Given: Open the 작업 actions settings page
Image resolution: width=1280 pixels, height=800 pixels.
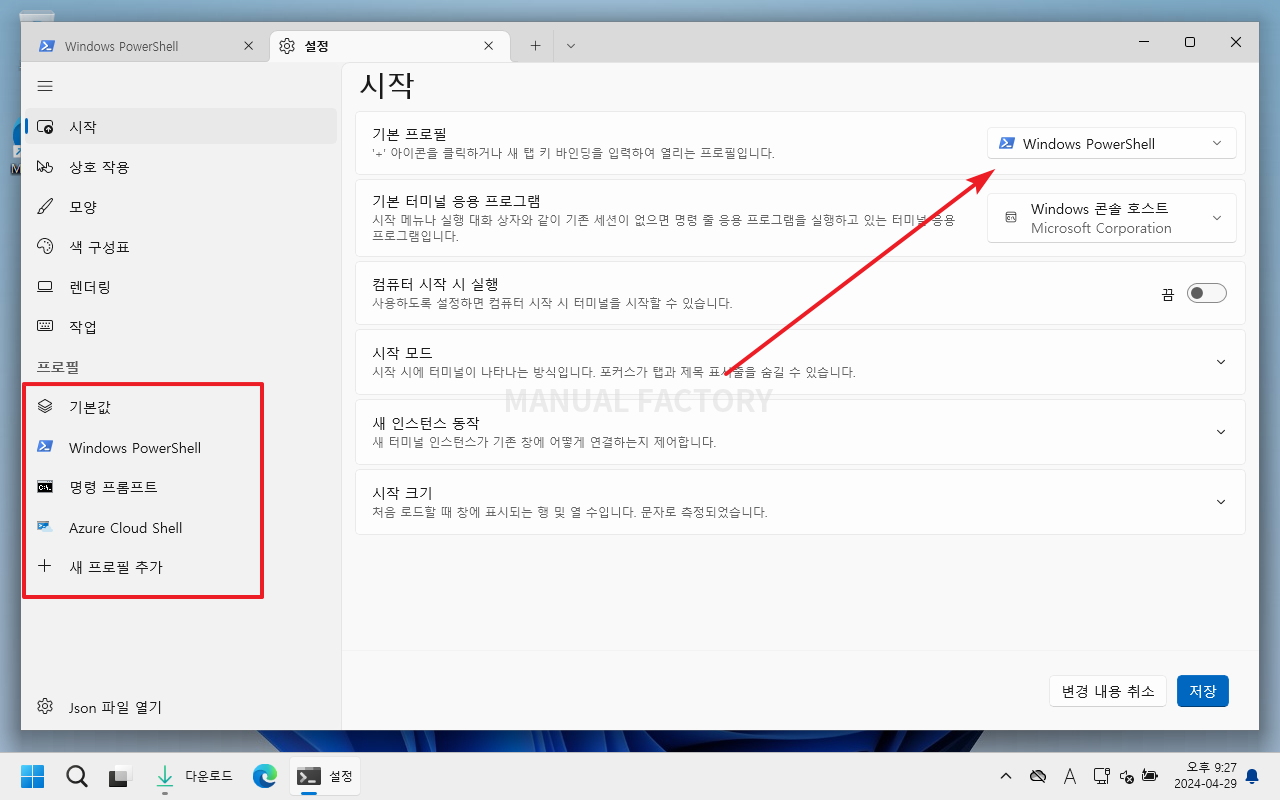Looking at the screenshot, I should (181, 327).
